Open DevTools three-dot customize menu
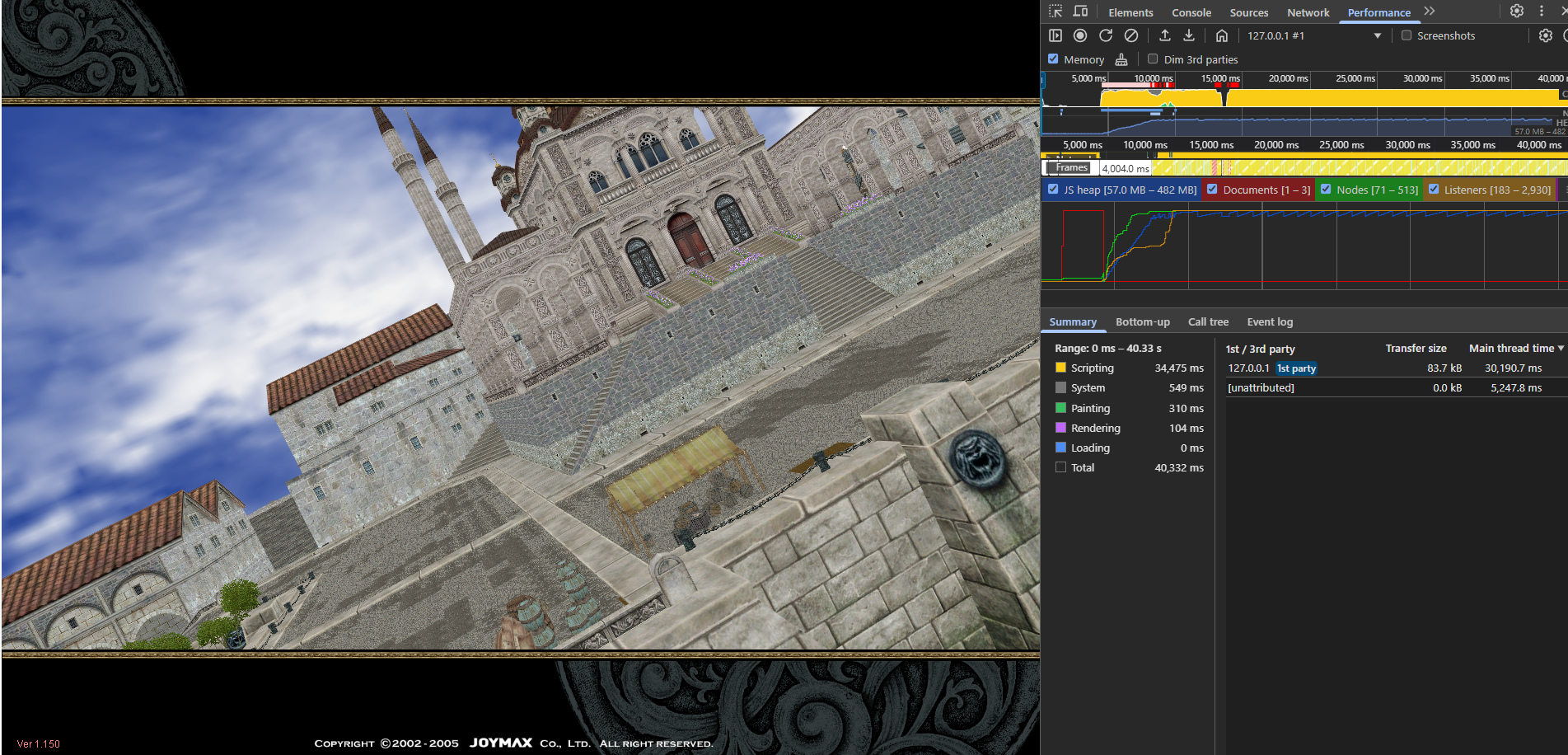Viewport: 1568px width, 755px height. coord(1542,12)
